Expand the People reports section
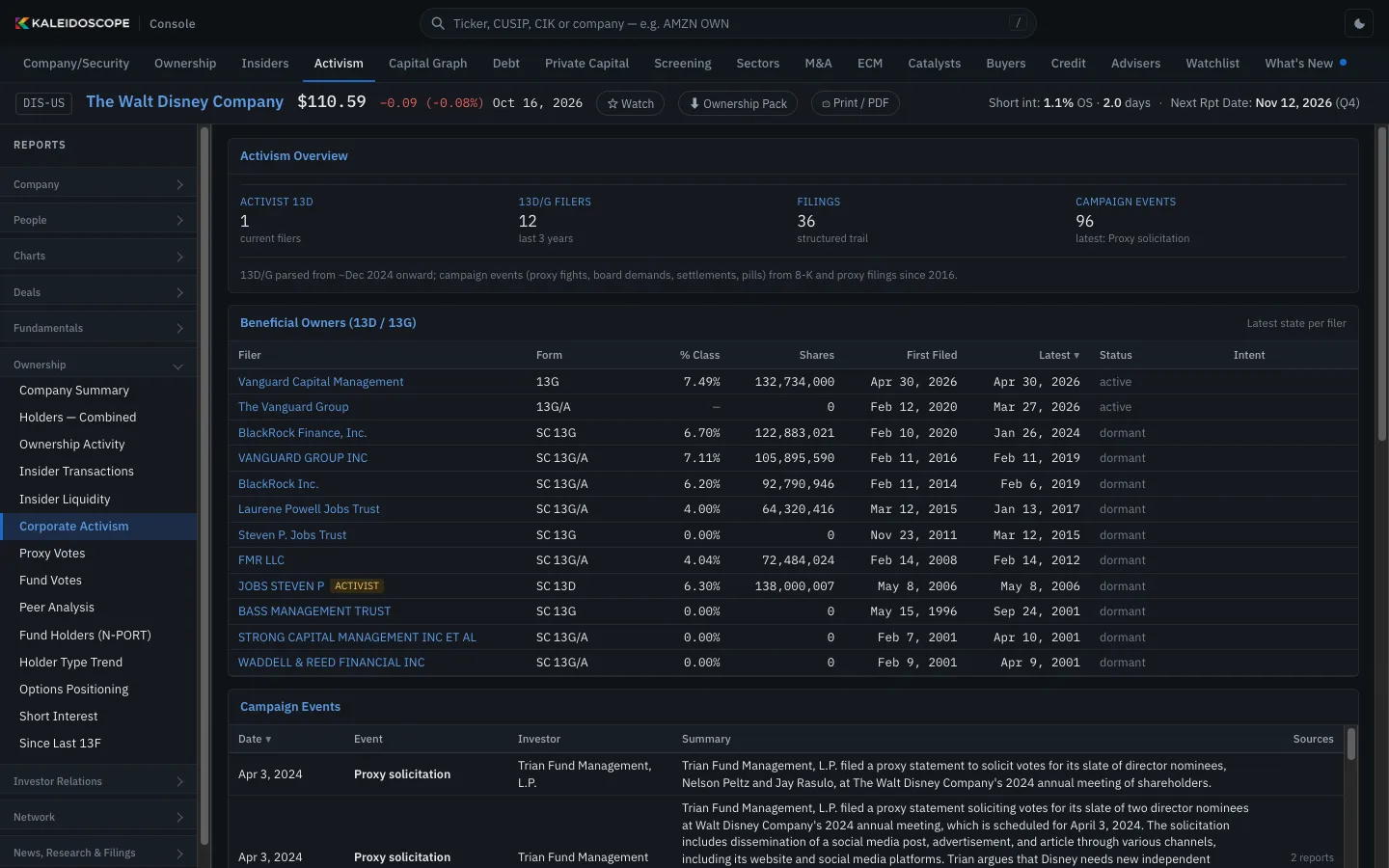 click(98, 220)
